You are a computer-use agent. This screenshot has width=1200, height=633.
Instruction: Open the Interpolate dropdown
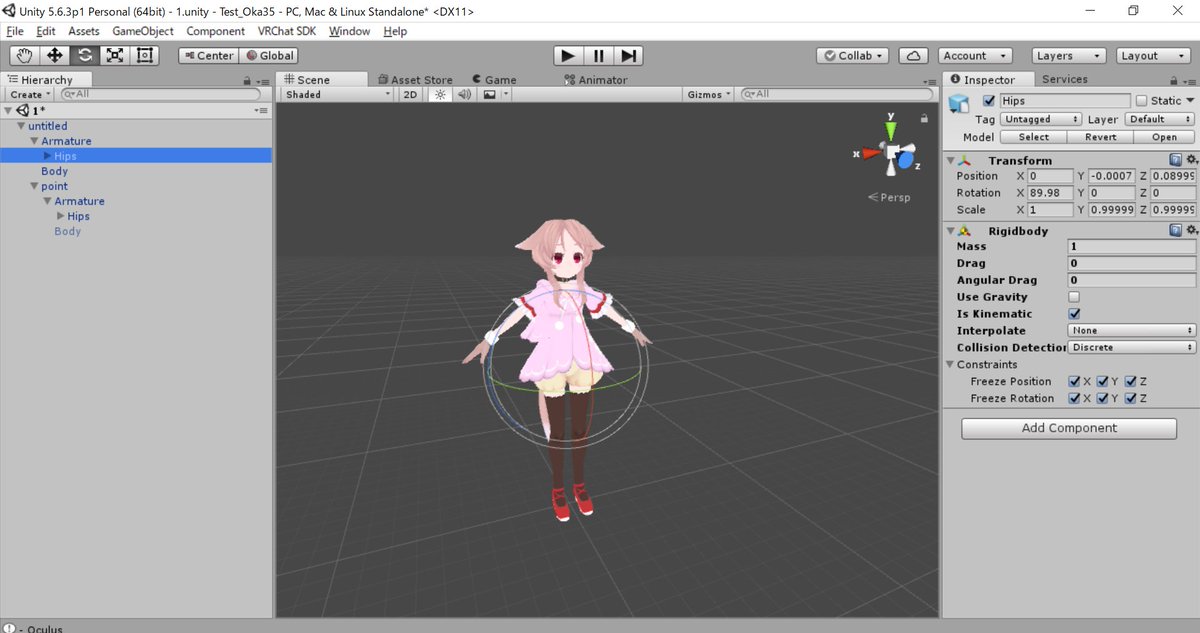tap(1130, 330)
